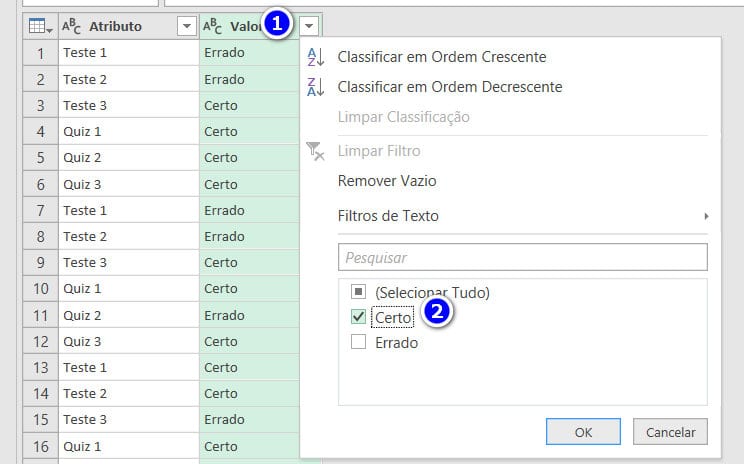Click the Teste 3 cell in row 15
Screen dimensions: 744x464
(129, 419)
